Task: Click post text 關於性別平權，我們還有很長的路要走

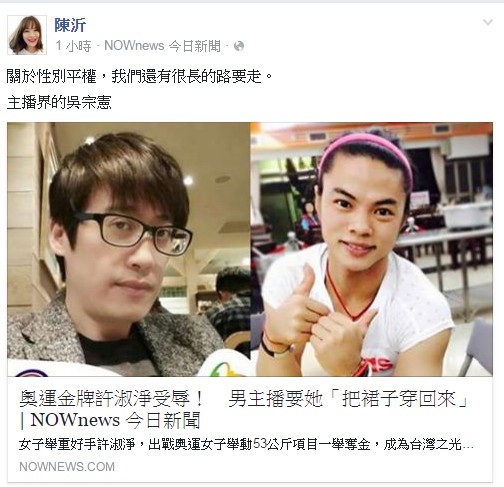Action: pos(140,77)
